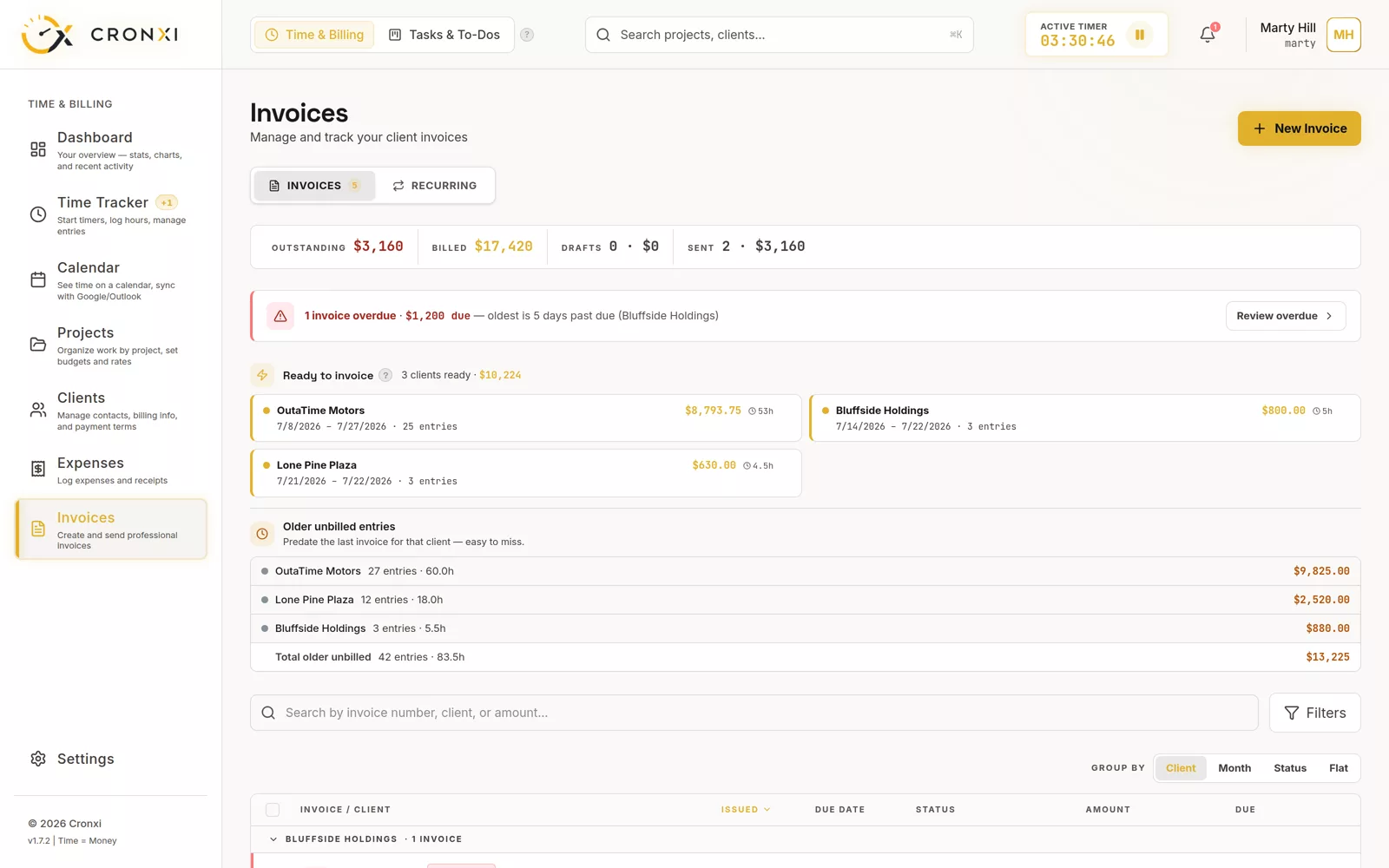Screen dimensions: 1389x868
Task: Check the select-all invoices checkbox
Action: 273,810
